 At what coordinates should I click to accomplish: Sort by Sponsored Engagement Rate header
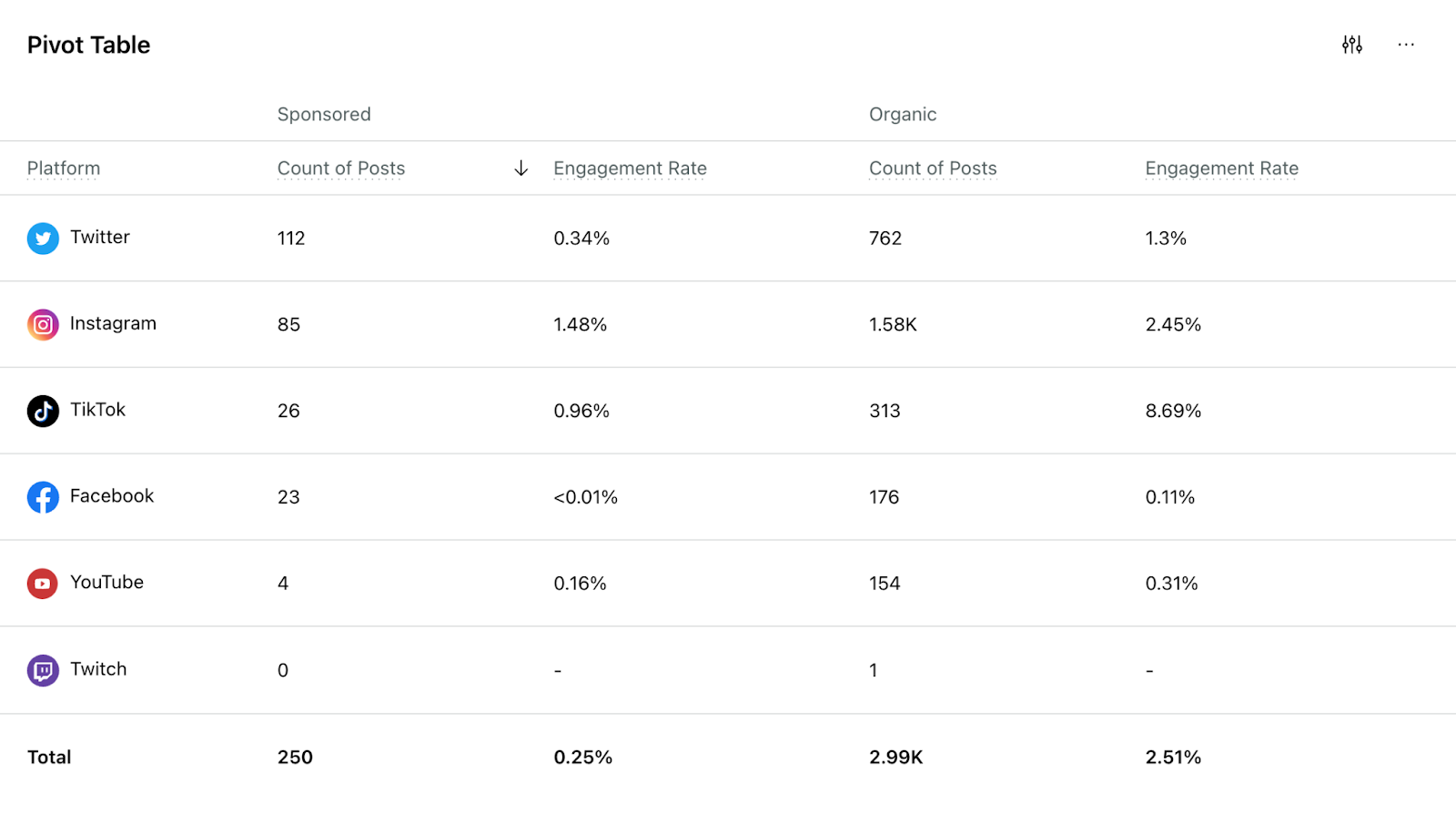[630, 168]
